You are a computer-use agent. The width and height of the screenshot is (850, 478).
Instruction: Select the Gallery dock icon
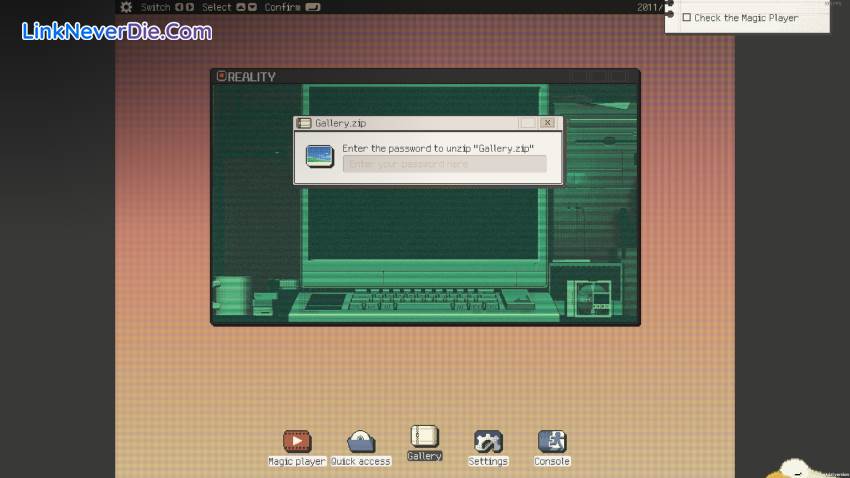click(425, 437)
